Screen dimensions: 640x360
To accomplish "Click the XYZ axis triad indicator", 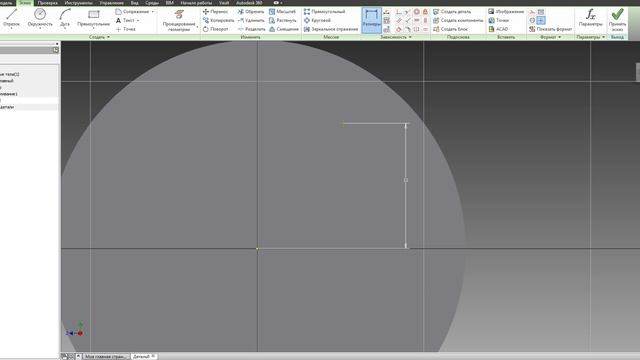I will tap(75, 330).
